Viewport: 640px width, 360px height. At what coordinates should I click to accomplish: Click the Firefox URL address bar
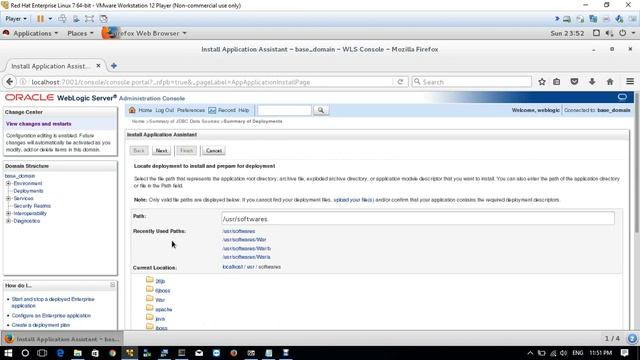211,82
